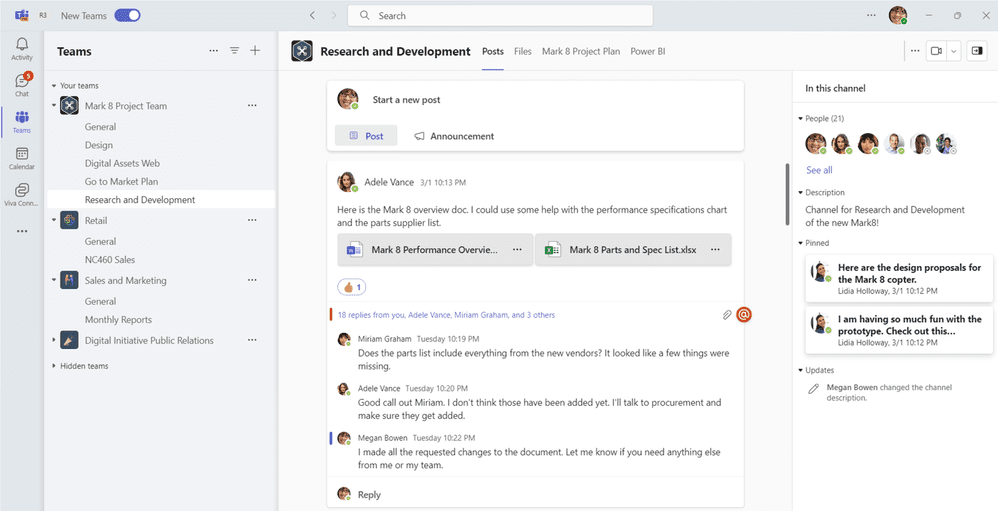Collapse the Retail team tree
998x511 pixels.
tap(54, 220)
